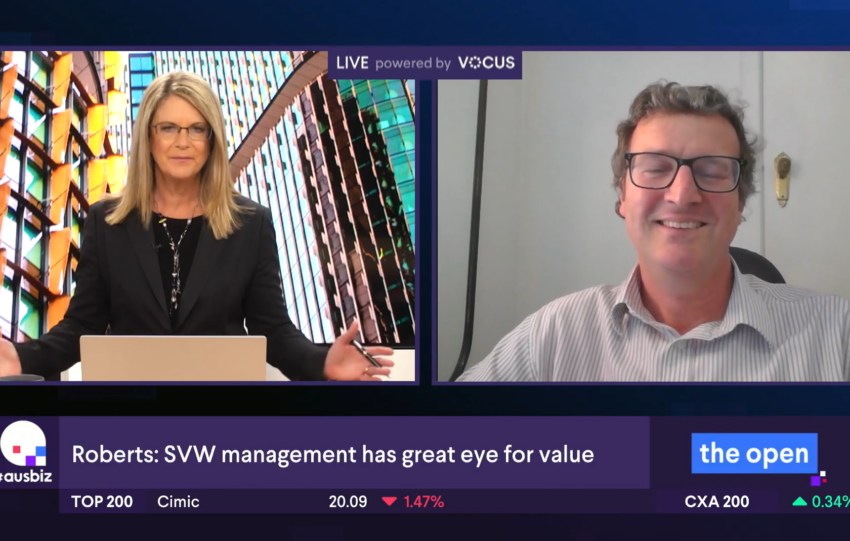Click the 'powered by' text in banner

pos(414,63)
